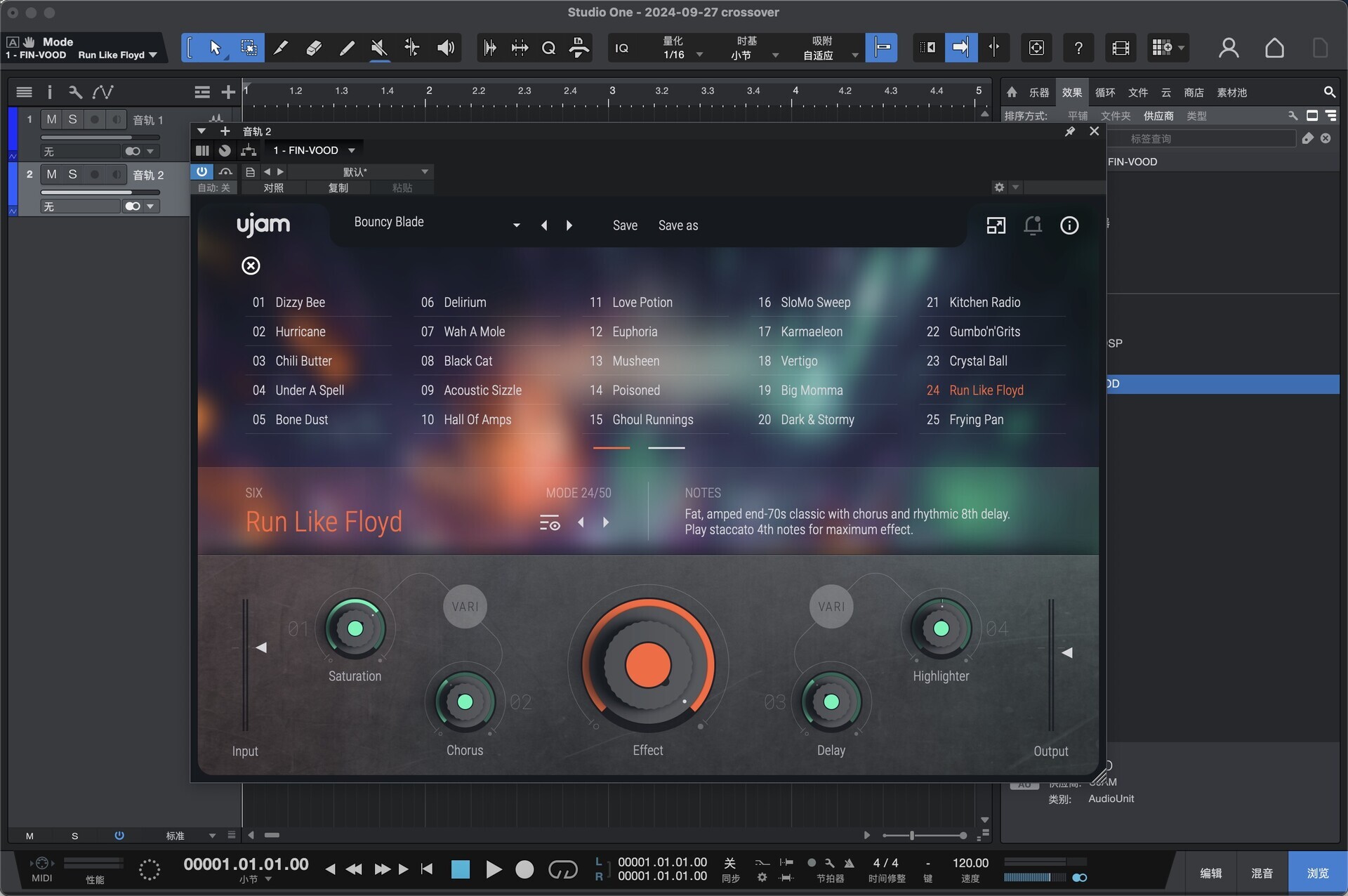
Task: Go to the Start page home icon
Action: point(1274,48)
